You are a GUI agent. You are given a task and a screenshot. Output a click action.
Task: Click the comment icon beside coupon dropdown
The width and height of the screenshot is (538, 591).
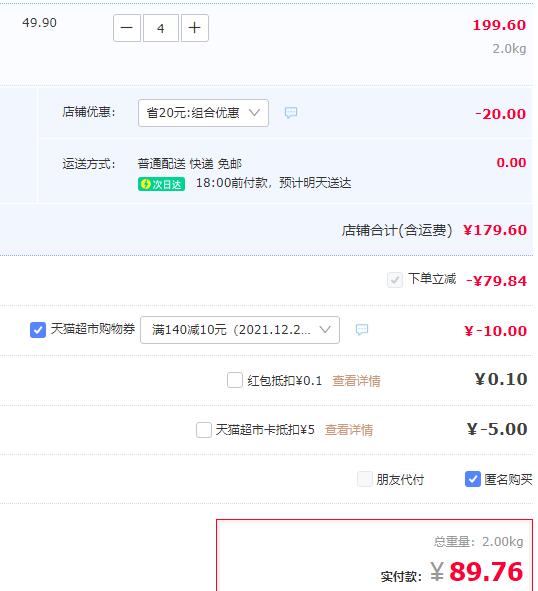[x=362, y=329]
